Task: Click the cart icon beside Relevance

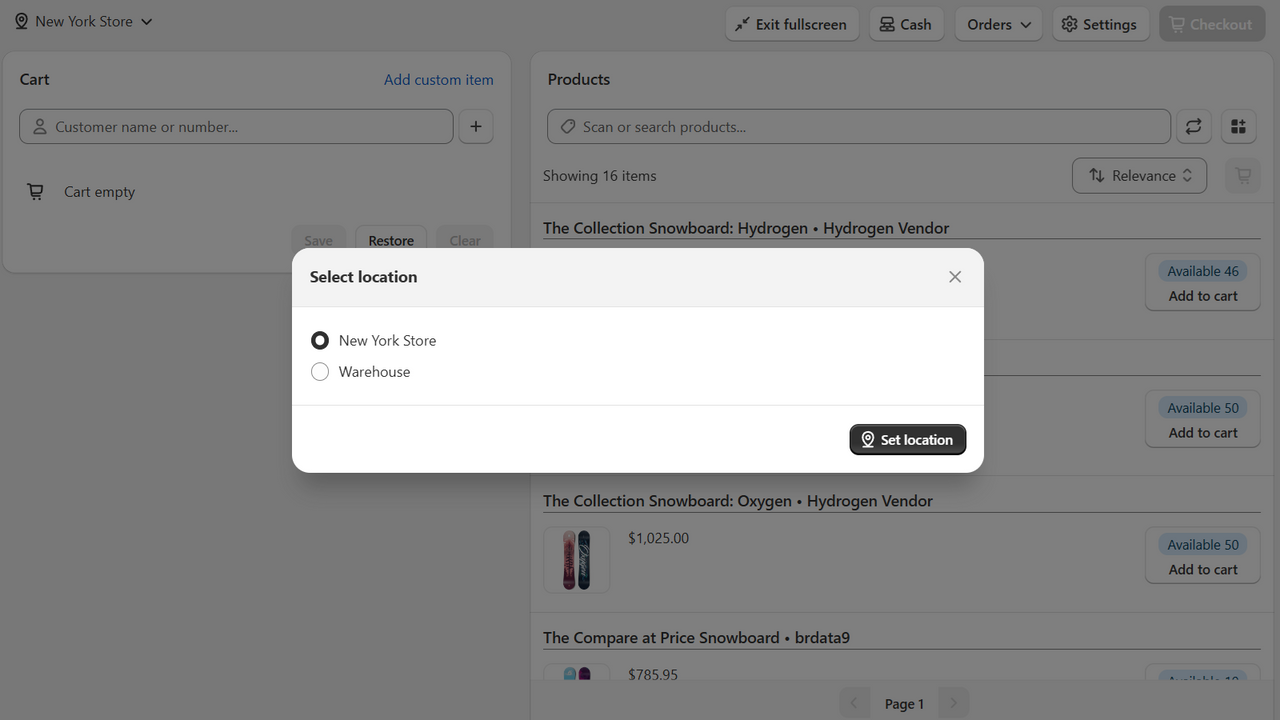Action: point(1243,176)
